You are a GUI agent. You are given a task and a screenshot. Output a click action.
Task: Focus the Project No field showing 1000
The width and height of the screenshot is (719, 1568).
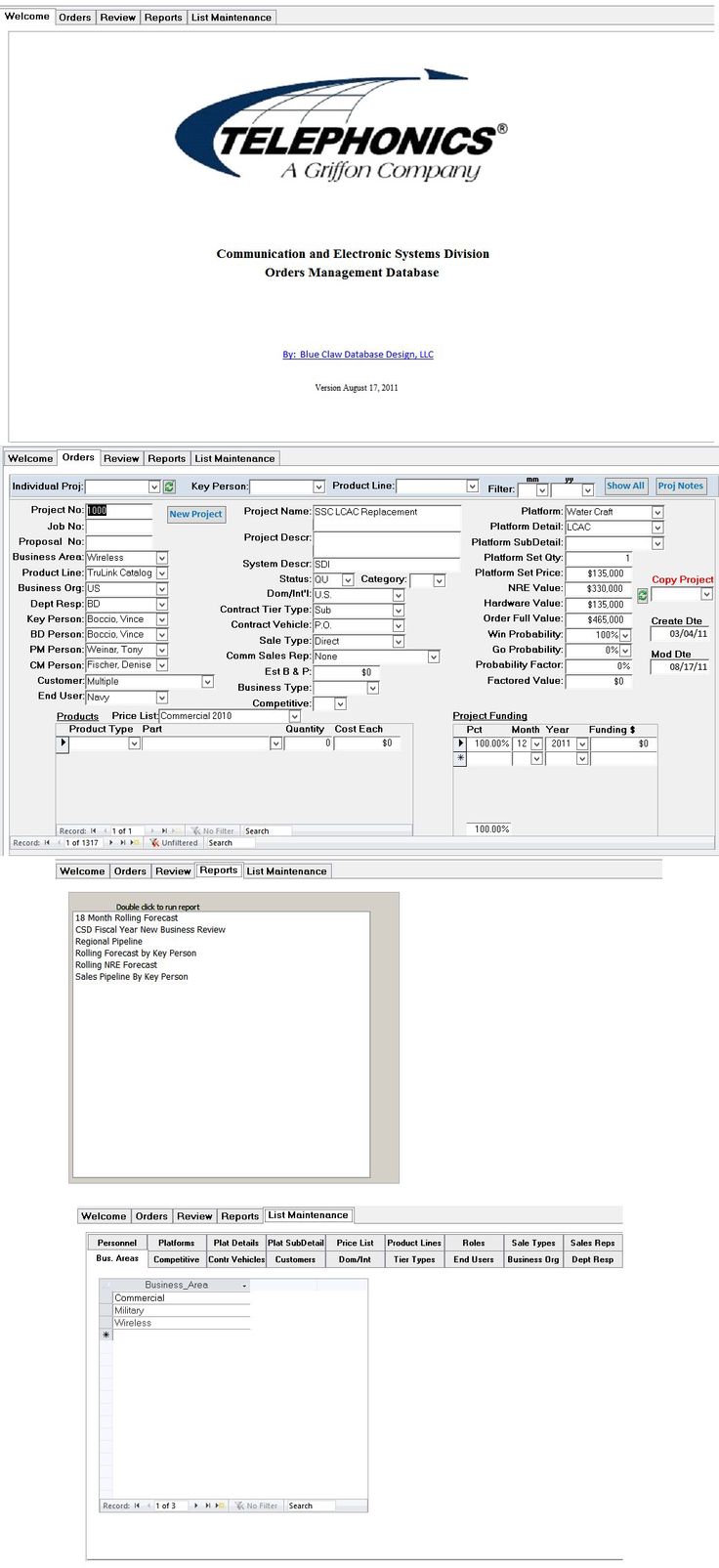(x=119, y=510)
